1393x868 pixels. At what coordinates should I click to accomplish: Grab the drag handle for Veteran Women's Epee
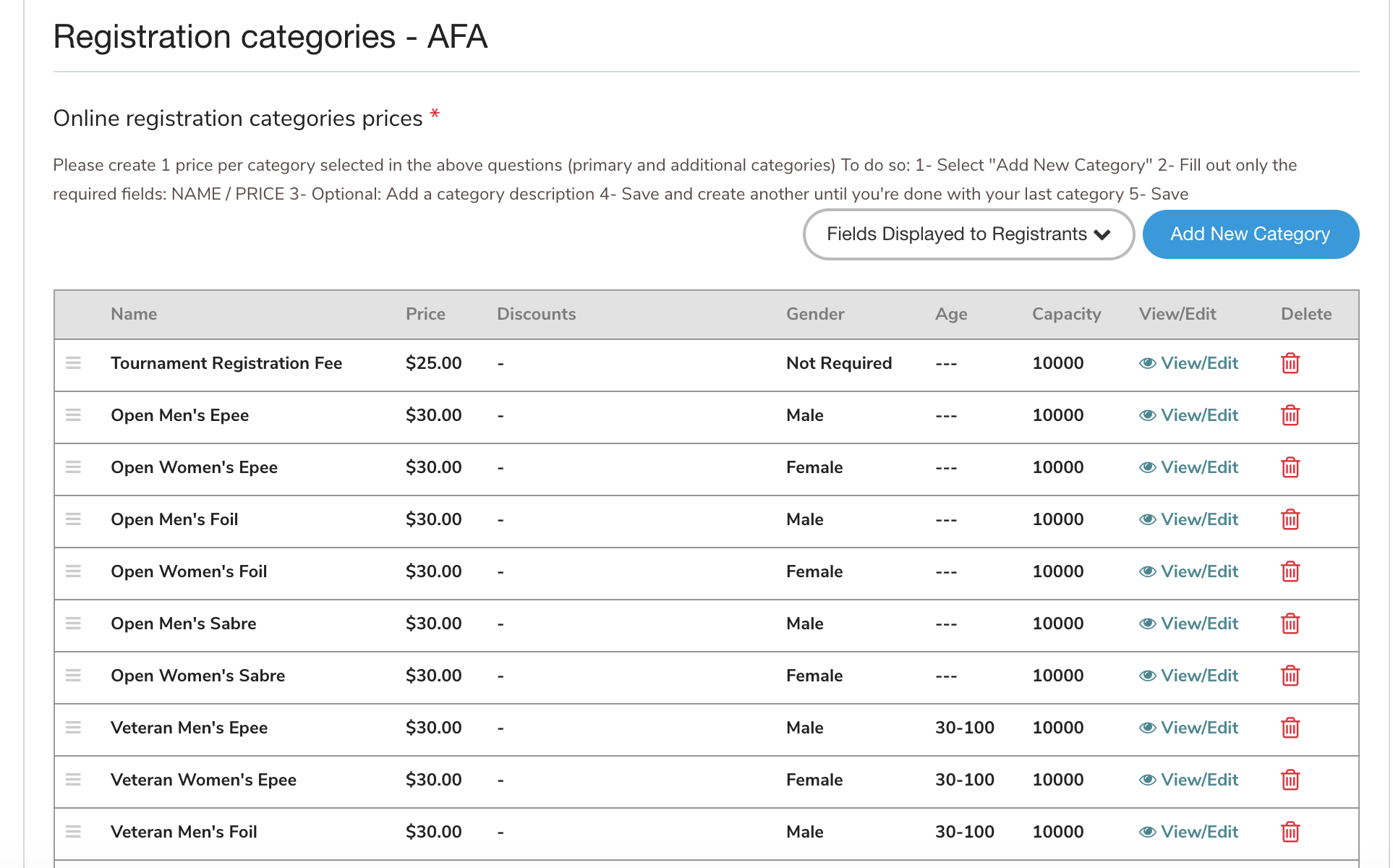73,779
